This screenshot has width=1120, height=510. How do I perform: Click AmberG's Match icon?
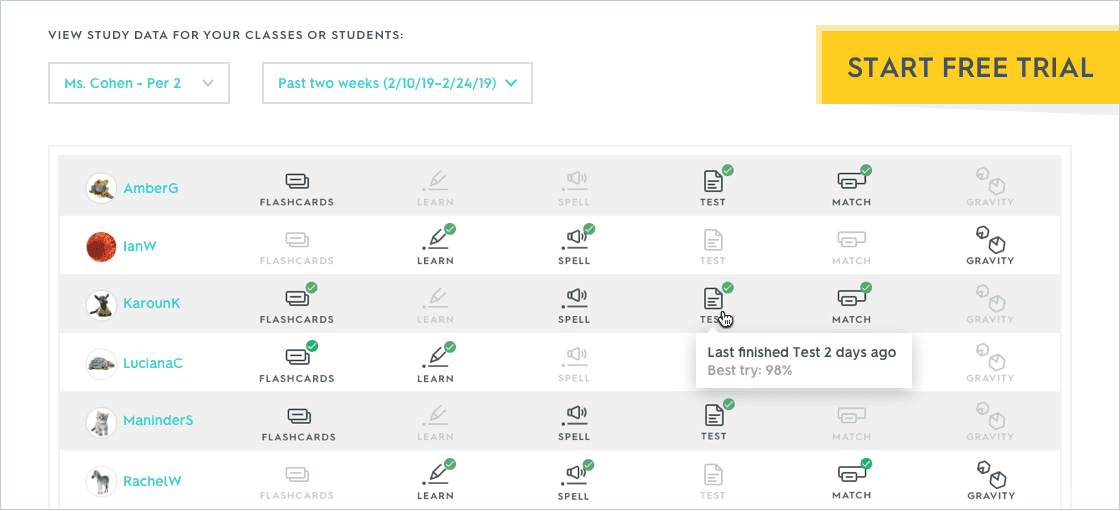(851, 182)
